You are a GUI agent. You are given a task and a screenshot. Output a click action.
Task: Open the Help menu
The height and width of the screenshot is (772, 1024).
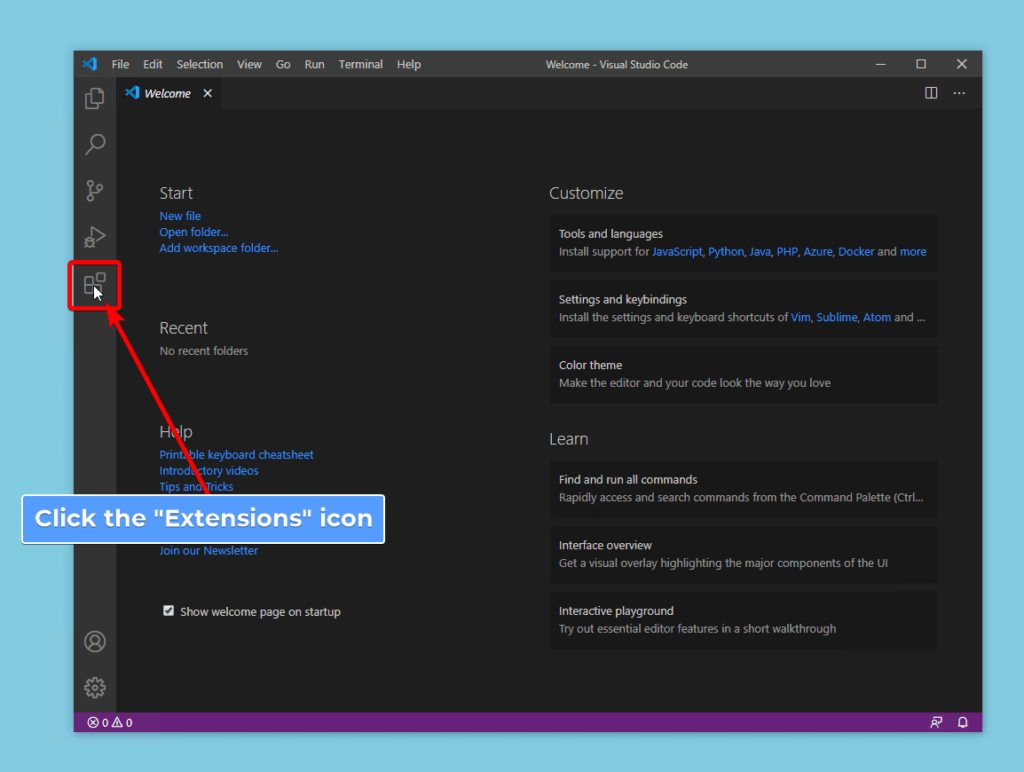click(409, 64)
